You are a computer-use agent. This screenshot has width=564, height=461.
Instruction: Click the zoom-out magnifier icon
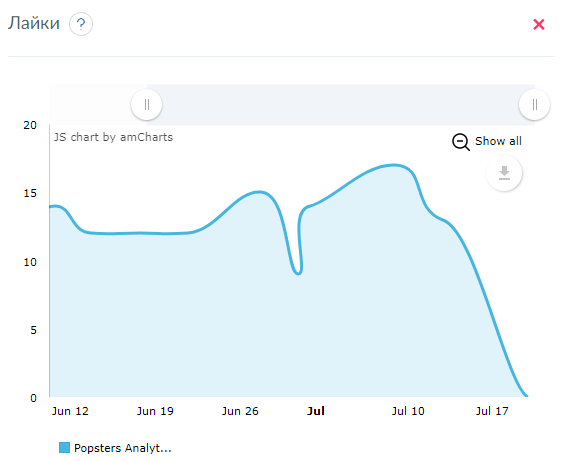tap(461, 142)
